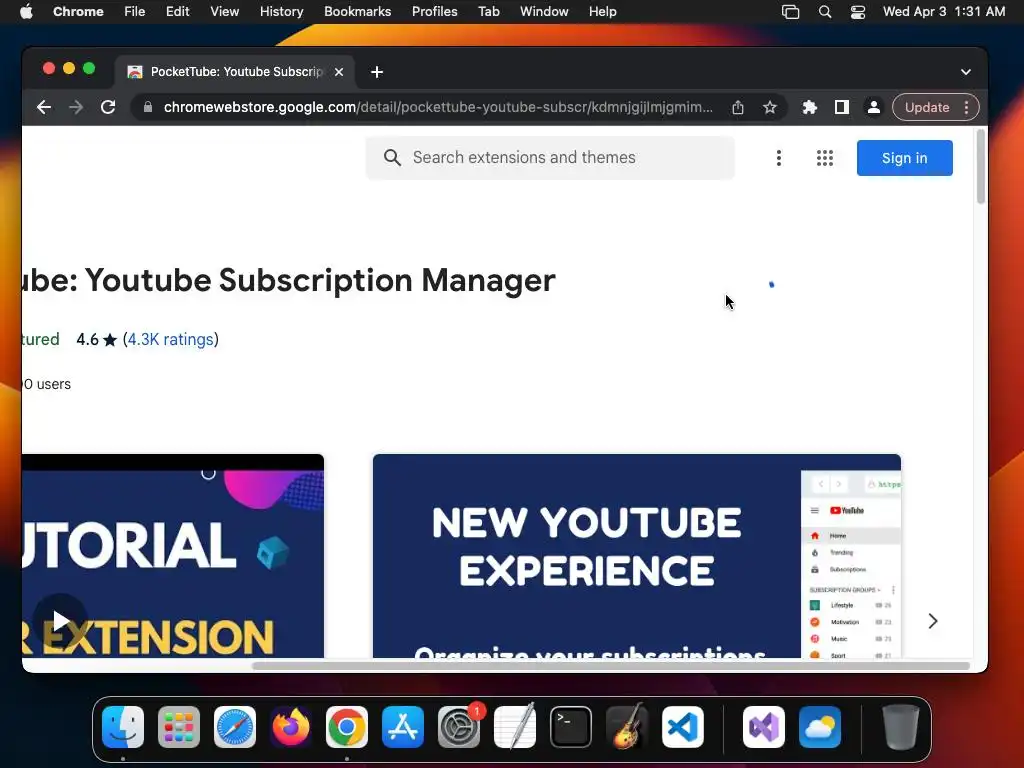The image size is (1024, 768).
Task: Open the Bookmarks menu
Action: pyautogui.click(x=358, y=12)
